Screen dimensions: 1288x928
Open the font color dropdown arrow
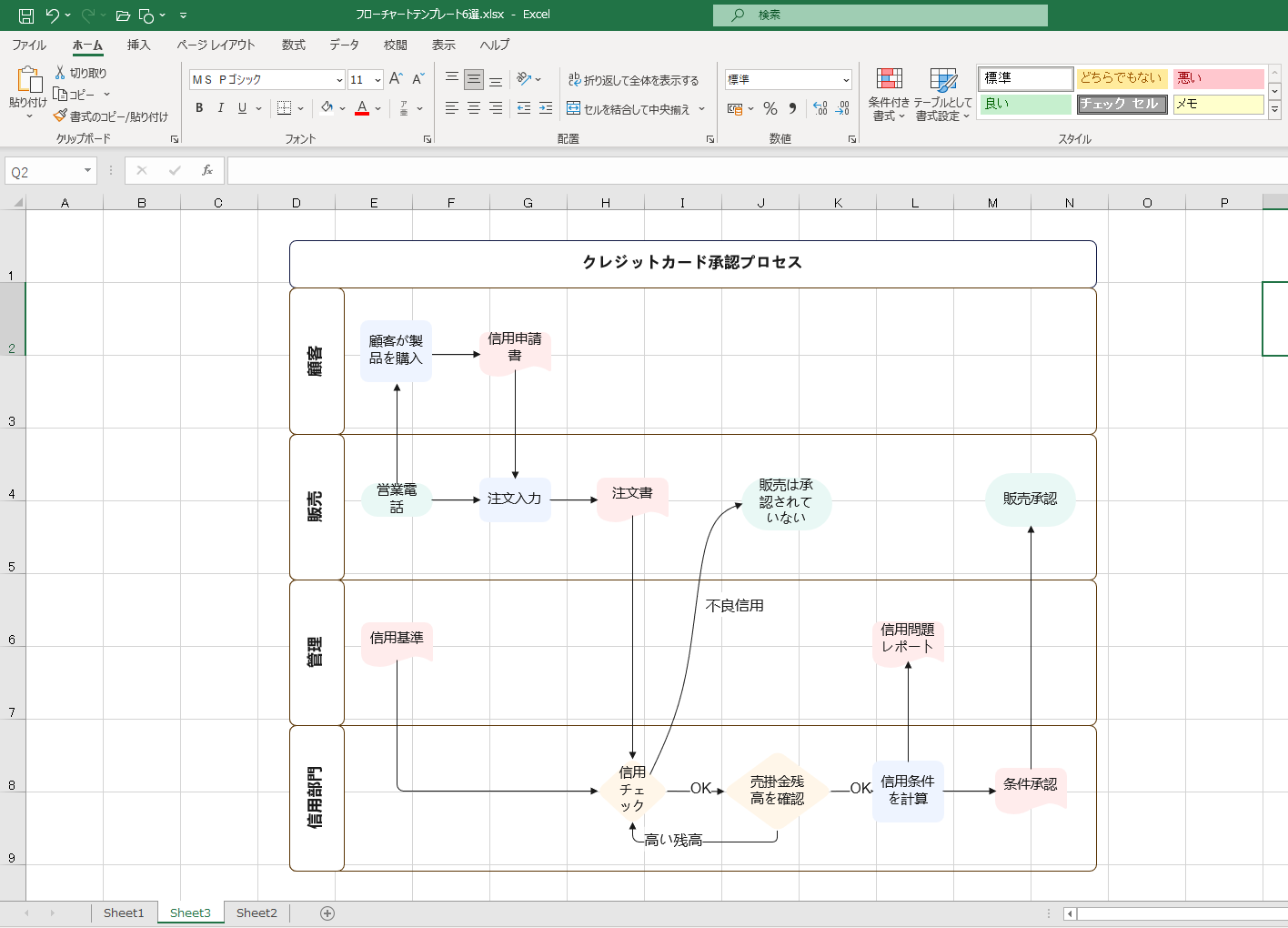378,108
